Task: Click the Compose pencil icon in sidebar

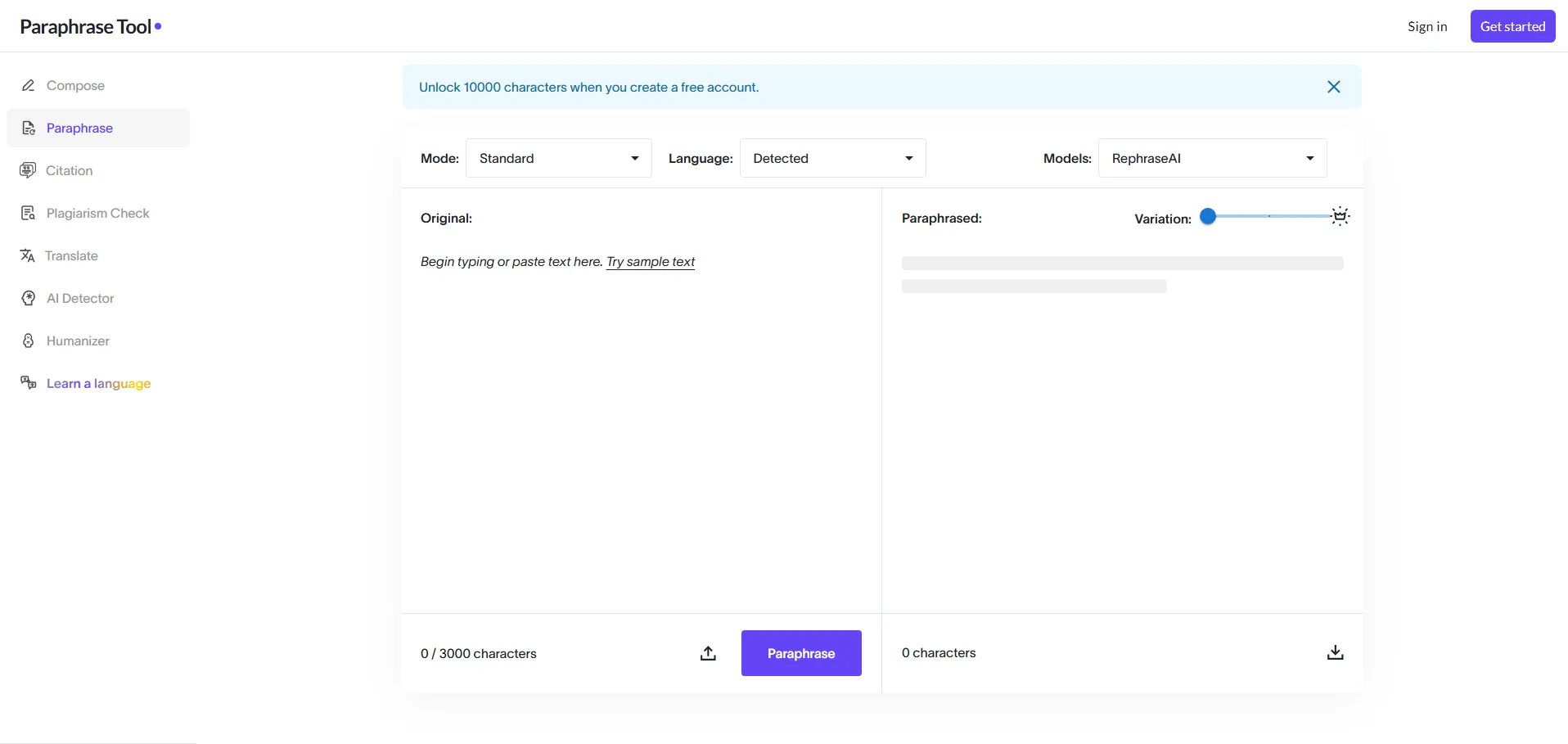Action: pyautogui.click(x=29, y=86)
